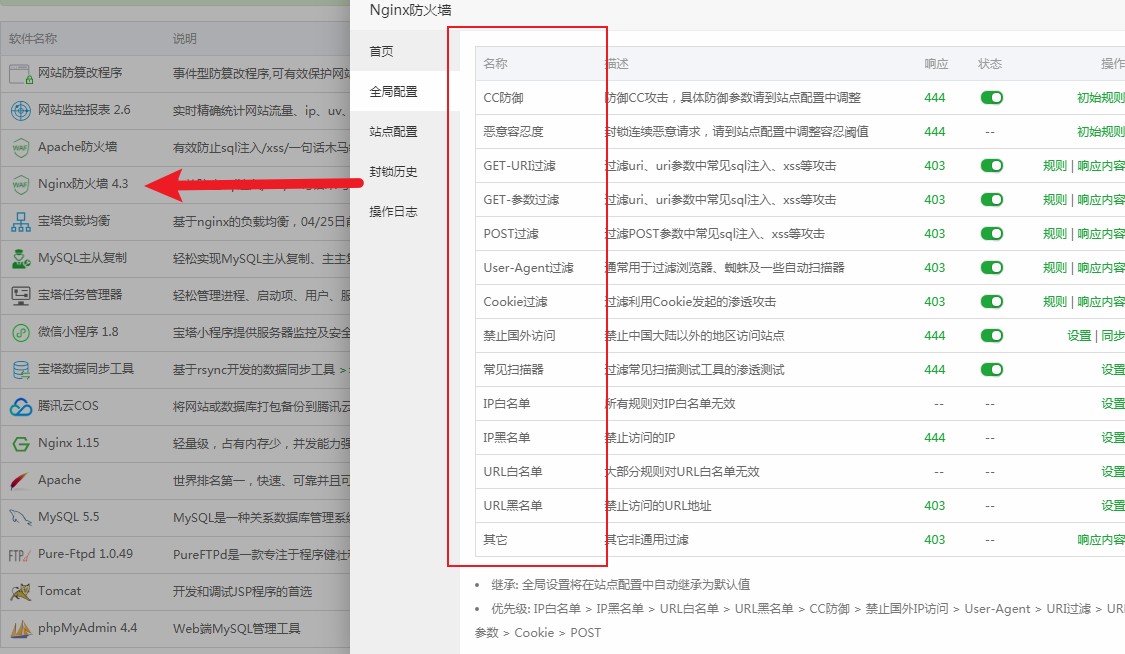The width and height of the screenshot is (1125, 654).
Task: Toggle the Cookie过滤 status switch
Action: pos(992,302)
